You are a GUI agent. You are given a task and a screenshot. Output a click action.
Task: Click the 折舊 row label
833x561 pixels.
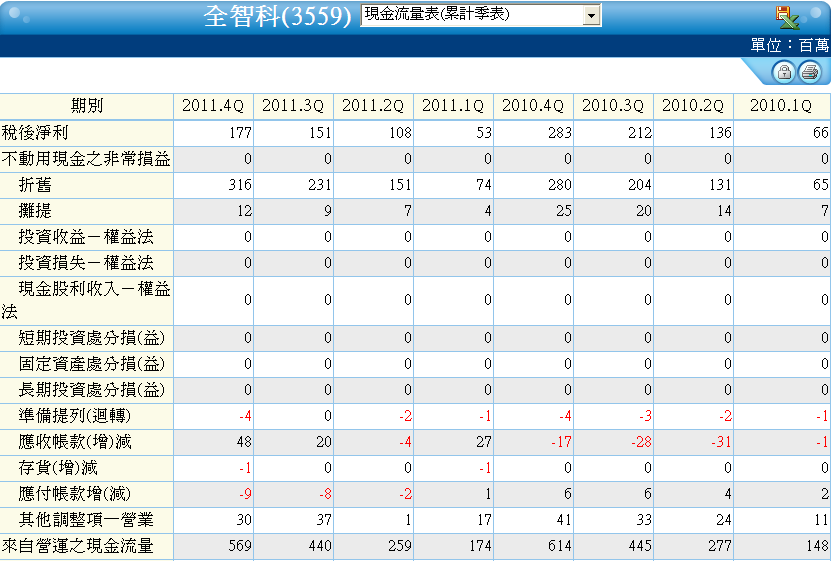(35, 185)
